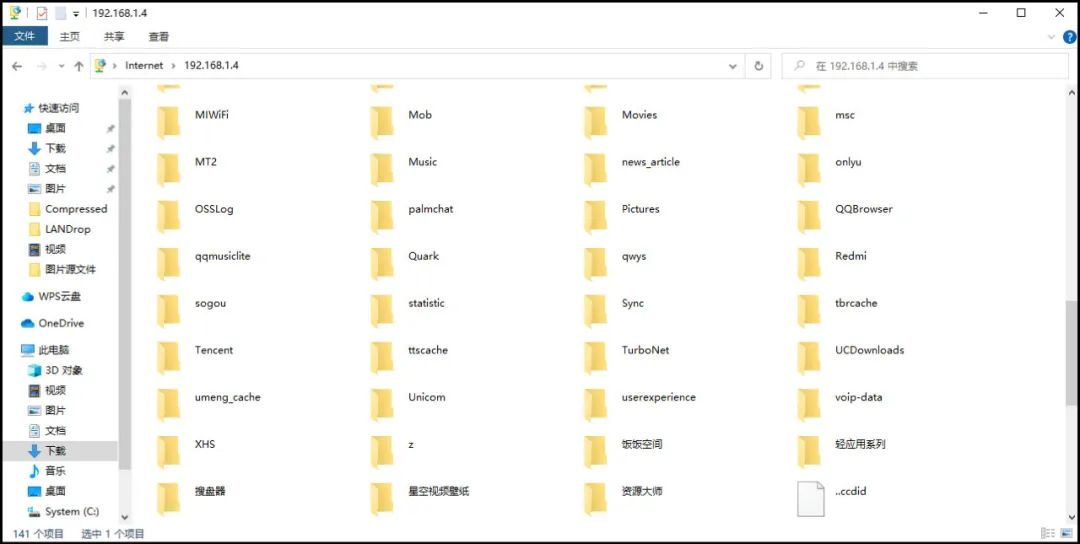This screenshot has height=544, width=1080.
Task: Click the search box for 192.168.1.4
Action: 924,66
